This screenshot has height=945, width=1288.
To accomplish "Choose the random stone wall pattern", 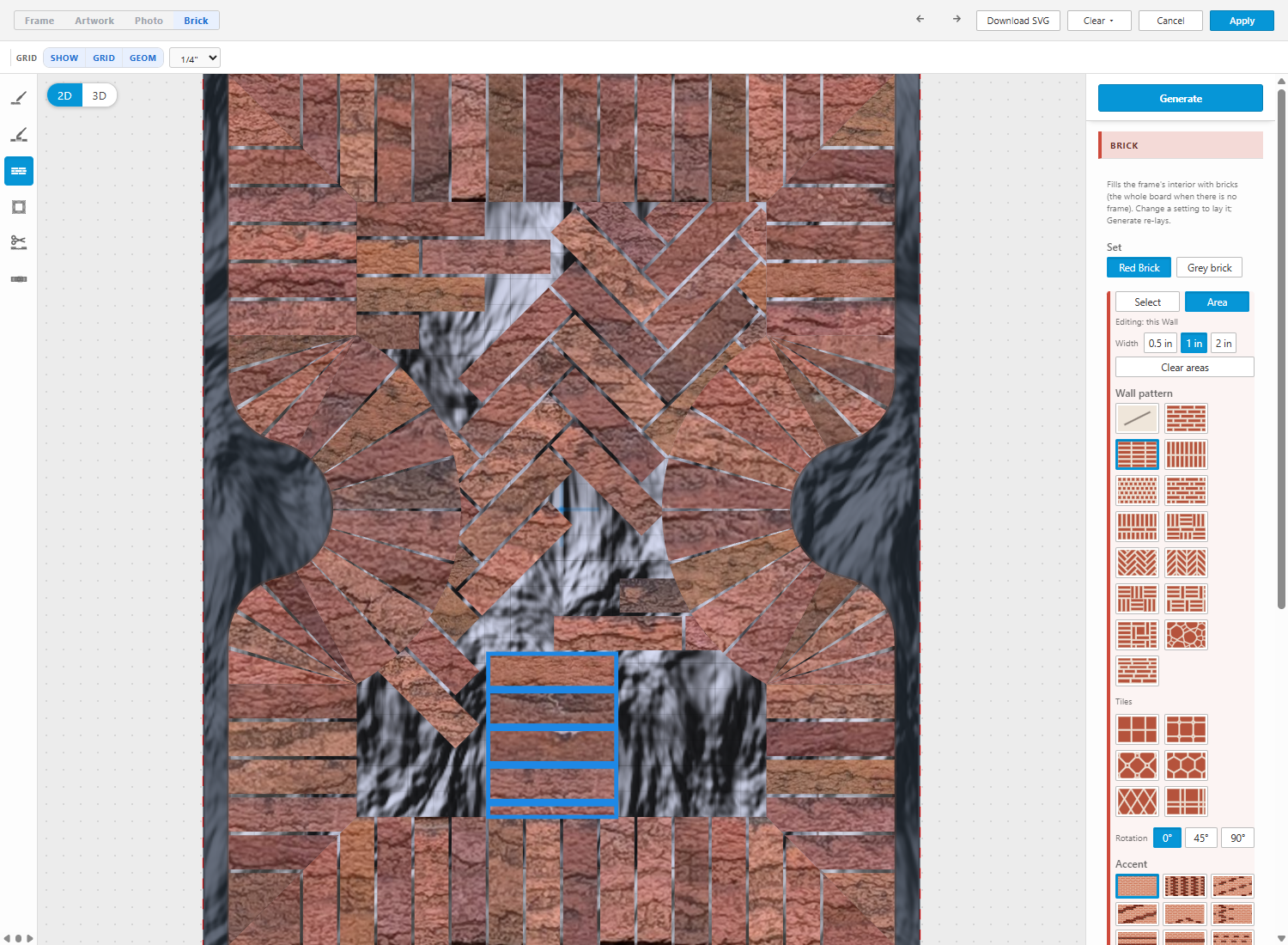I will (1186, 635).
